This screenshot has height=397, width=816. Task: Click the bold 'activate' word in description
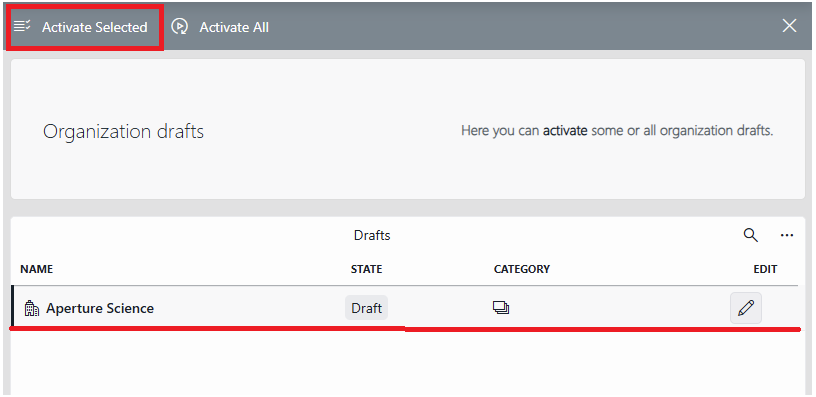click(565, 131)
